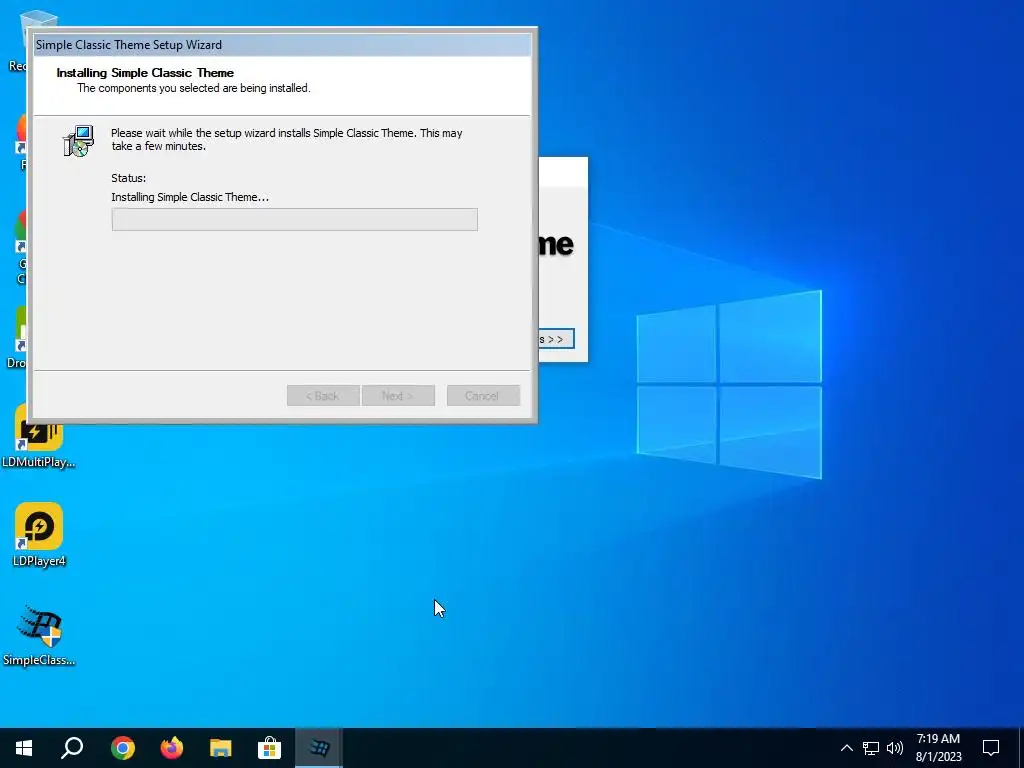Screen dimensions: 1024x768
Task: Show hidden system tray icons
Action: coord(846,748)
